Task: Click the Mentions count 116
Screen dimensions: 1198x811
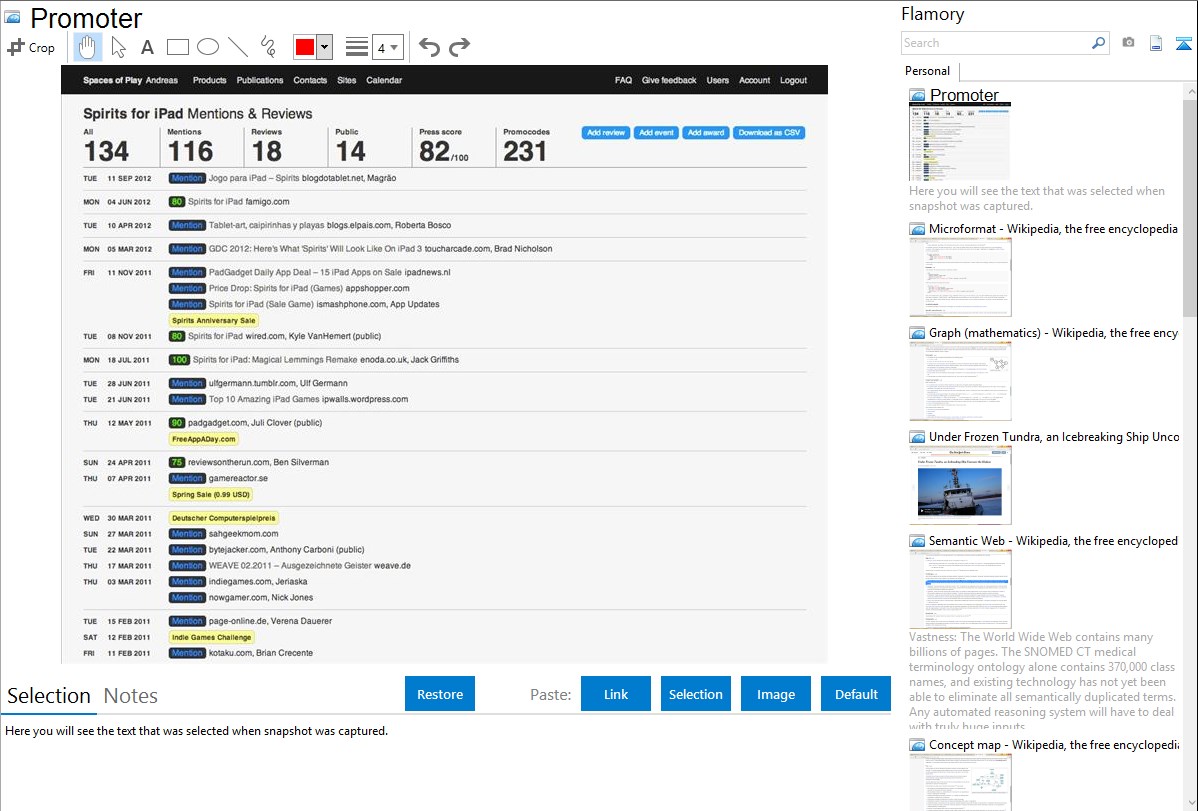Action: (x=190, y=151)
